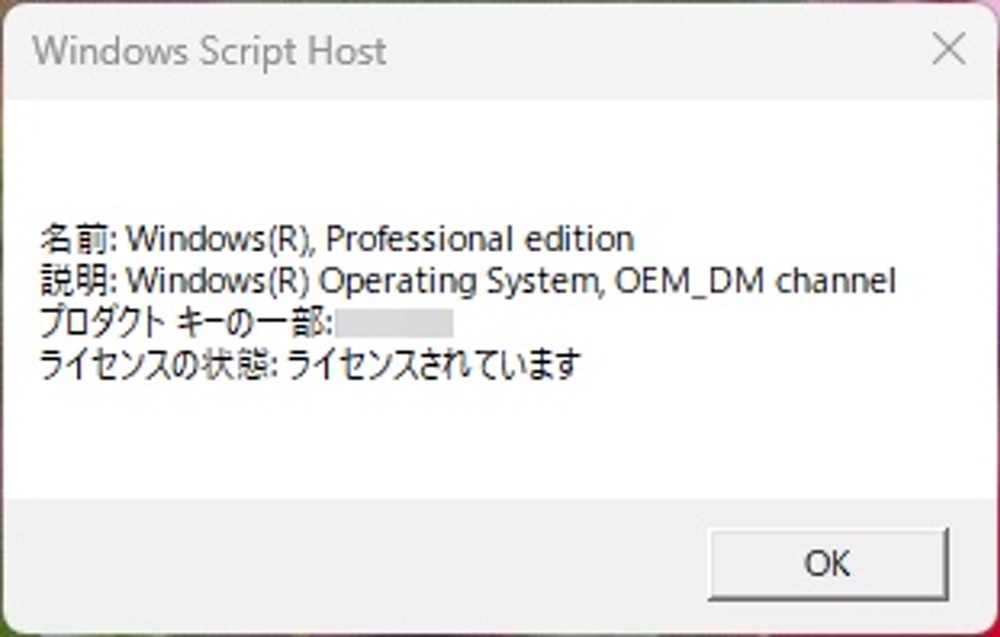Click the word channel in the description line
Screen dimensions: 1000x637
[836, 281]
